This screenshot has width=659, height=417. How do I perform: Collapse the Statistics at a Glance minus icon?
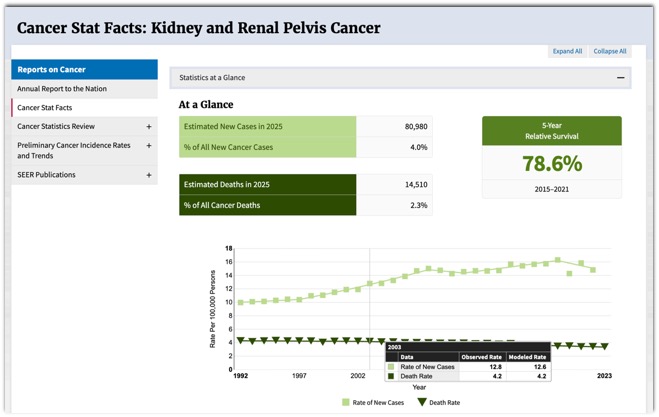[x=620, y=77]
